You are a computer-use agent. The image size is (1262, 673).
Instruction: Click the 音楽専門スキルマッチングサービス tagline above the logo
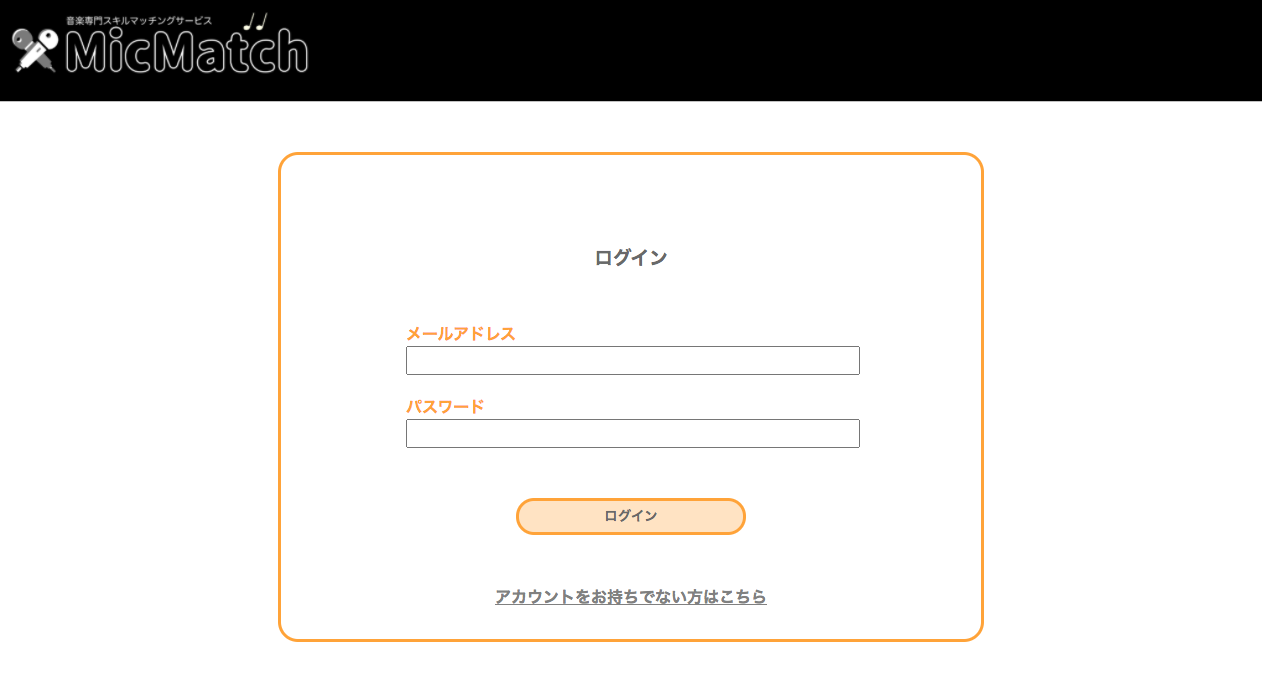click(x=137, y=18)
